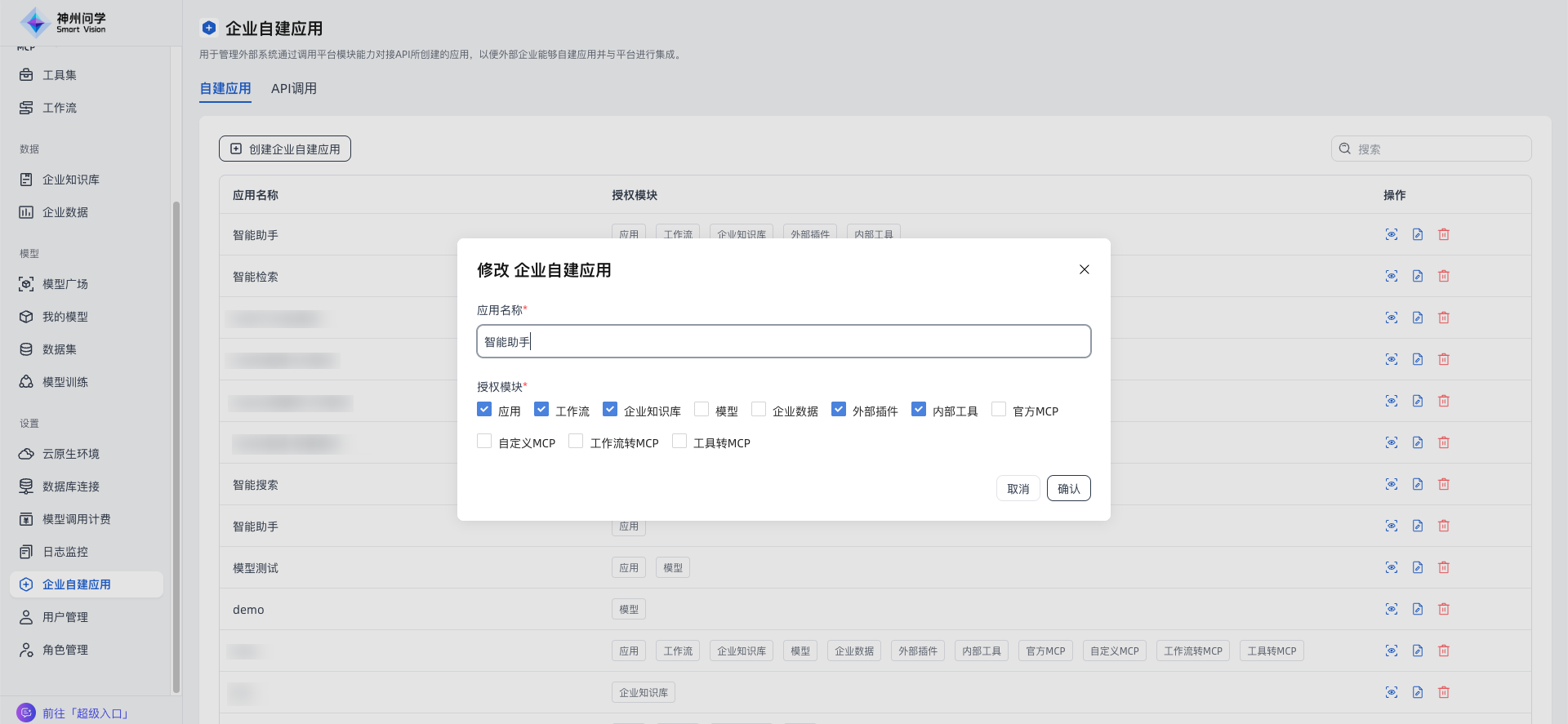Screen dimensions: 1568x724
Task: Check the 官方MCP checkbox
Action: coord(999,410)
